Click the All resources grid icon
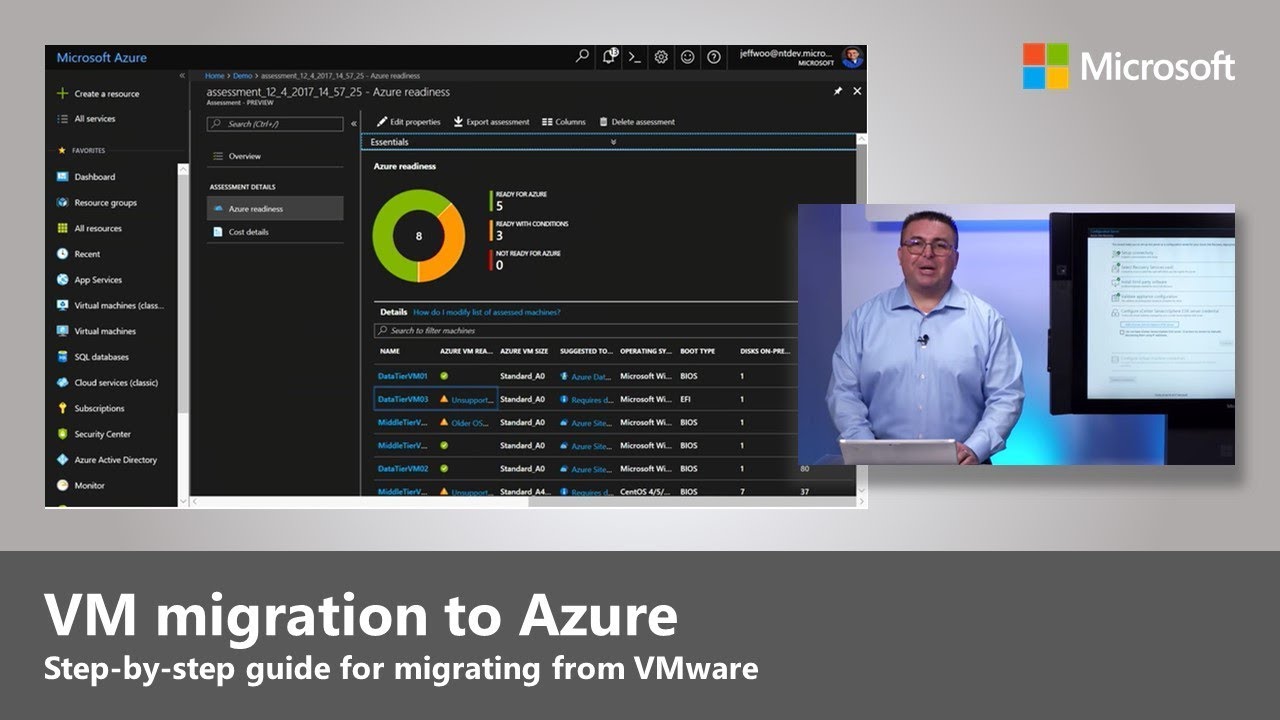The height and width of the screenshot is (720, 1280). 63,228
